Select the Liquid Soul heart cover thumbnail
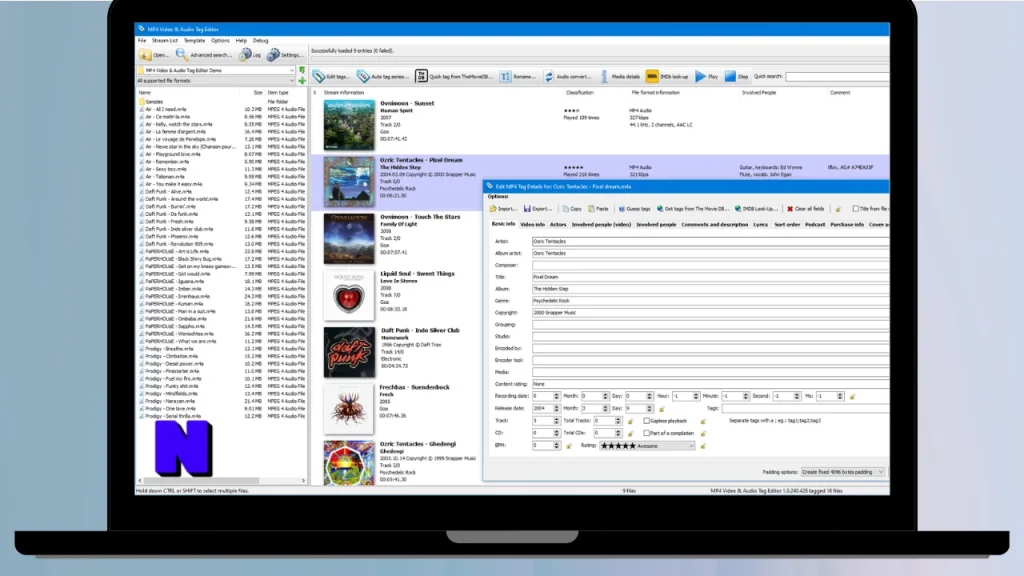 pos(349,296)
